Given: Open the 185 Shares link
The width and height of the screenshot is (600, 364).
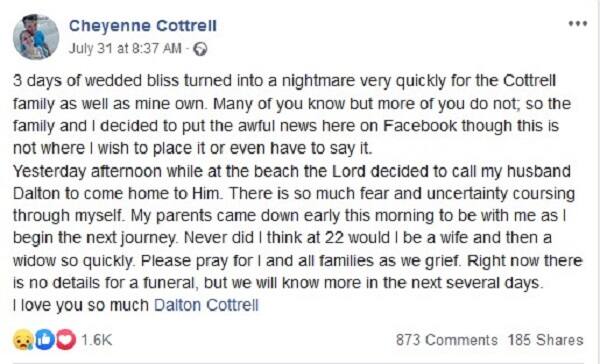Looking at the screenshot, I should [545, 340].
